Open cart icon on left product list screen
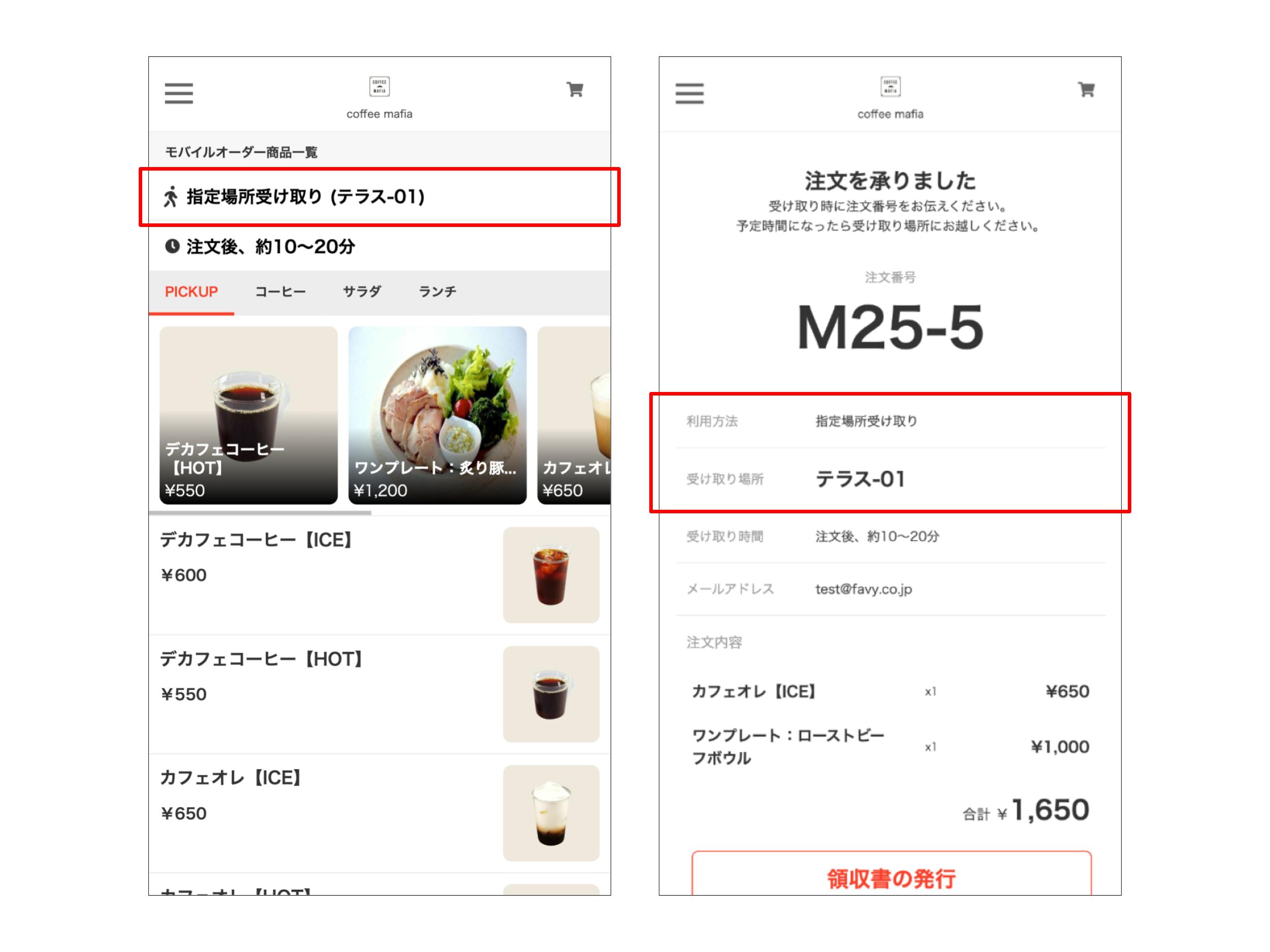 575,89
